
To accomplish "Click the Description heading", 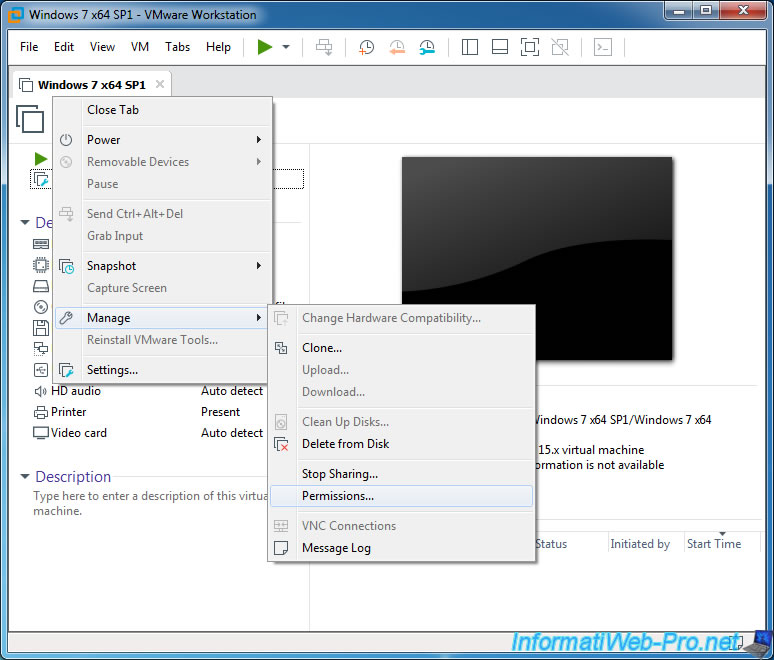I will 73,477.
